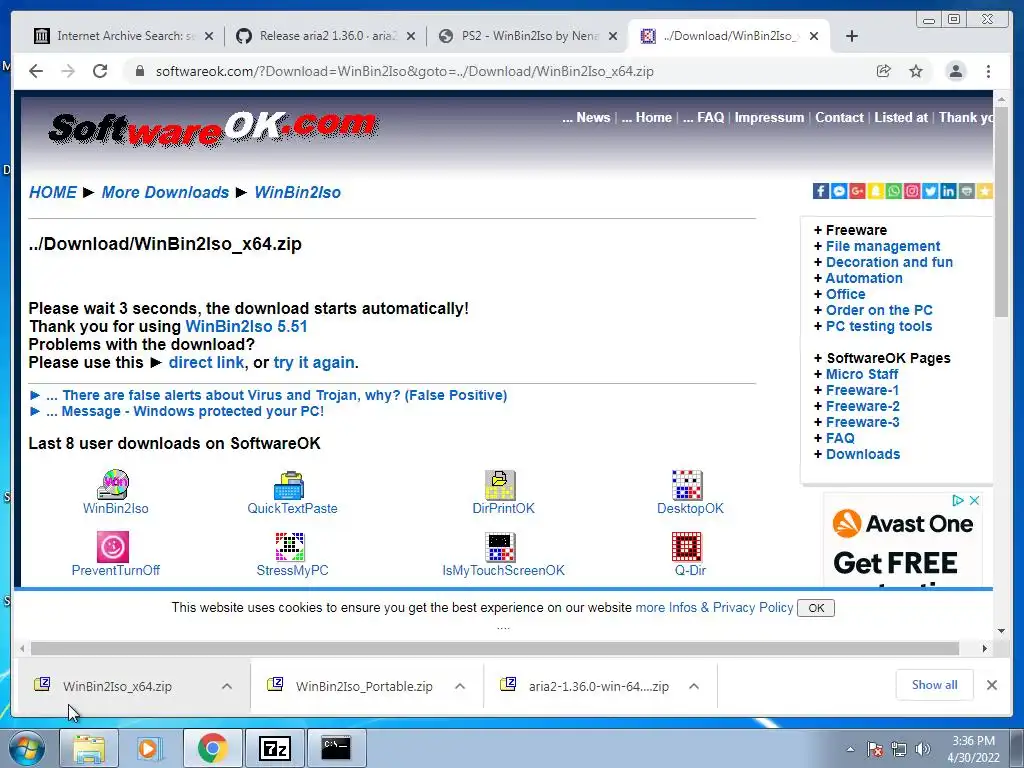Click the yellow star favorites icon

point(985,191)
